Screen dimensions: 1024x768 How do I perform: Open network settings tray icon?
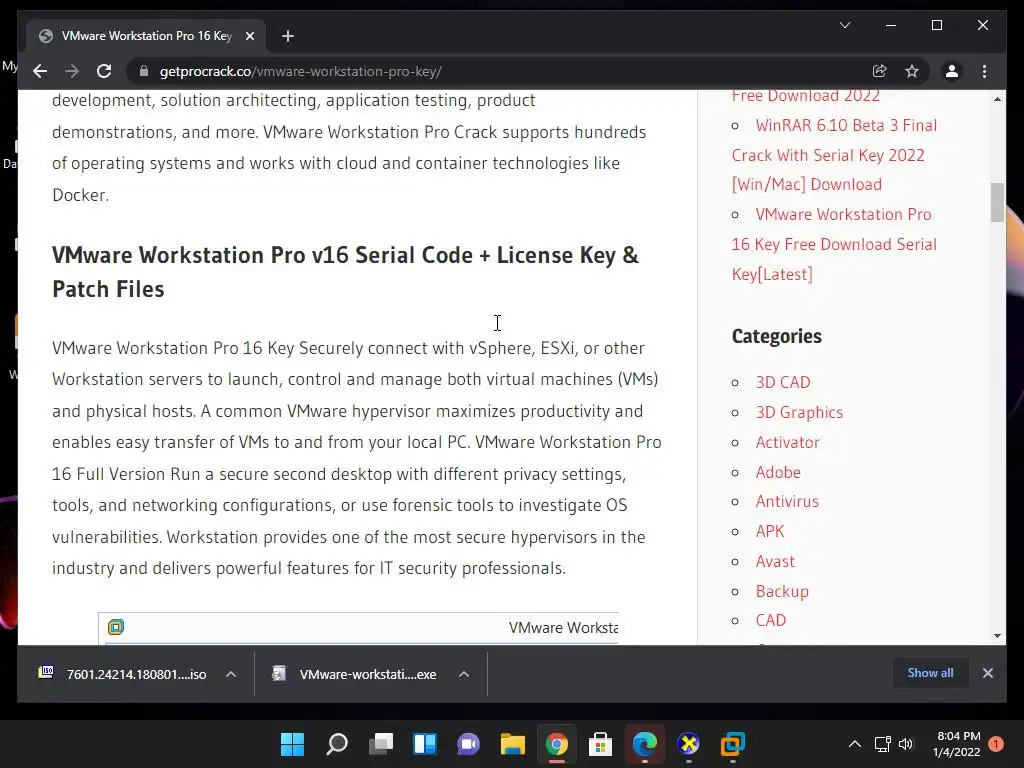pyautogui.click(x=883, y=744)
